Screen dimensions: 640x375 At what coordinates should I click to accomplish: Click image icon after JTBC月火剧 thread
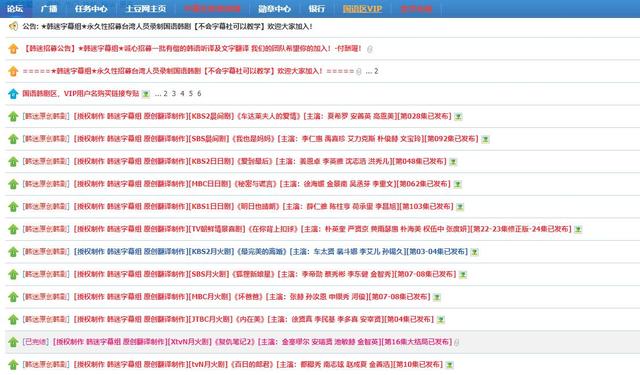(440, 320)
